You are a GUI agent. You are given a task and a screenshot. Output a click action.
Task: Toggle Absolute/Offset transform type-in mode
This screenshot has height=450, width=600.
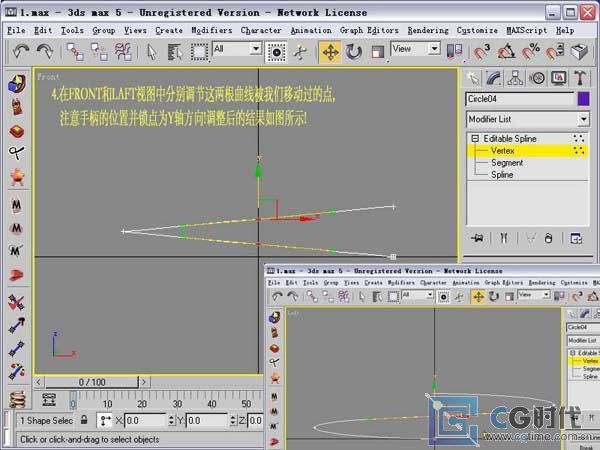[104, 421]
